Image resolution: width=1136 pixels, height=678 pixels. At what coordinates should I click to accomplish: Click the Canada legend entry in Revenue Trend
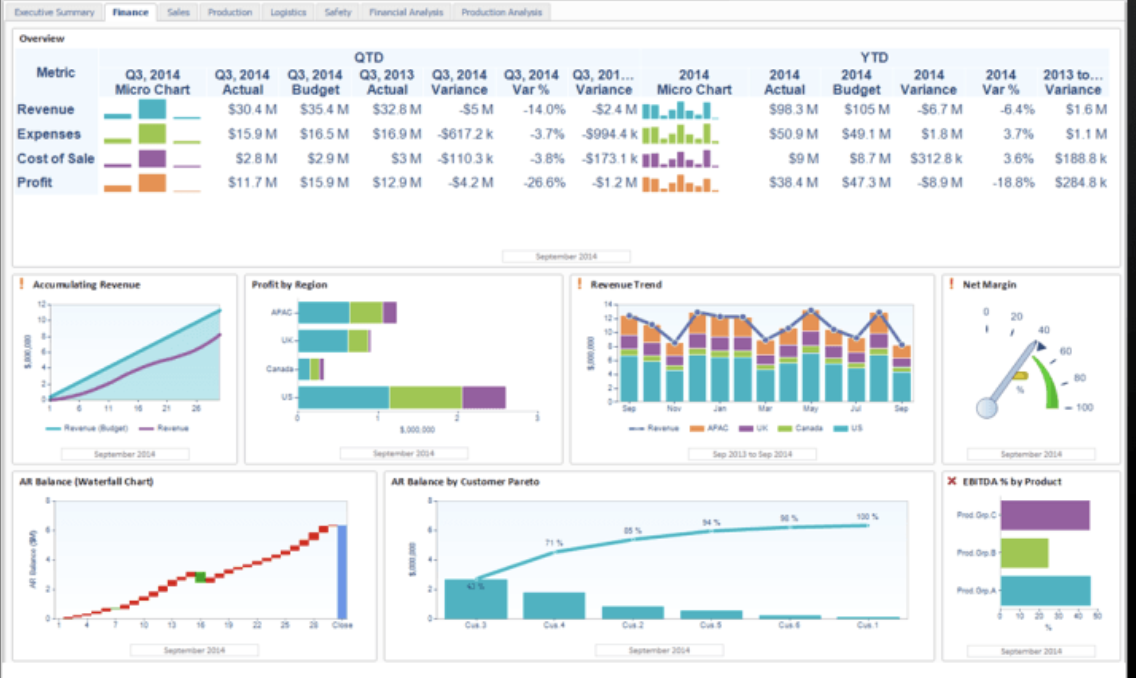click(x=801, y=428)
